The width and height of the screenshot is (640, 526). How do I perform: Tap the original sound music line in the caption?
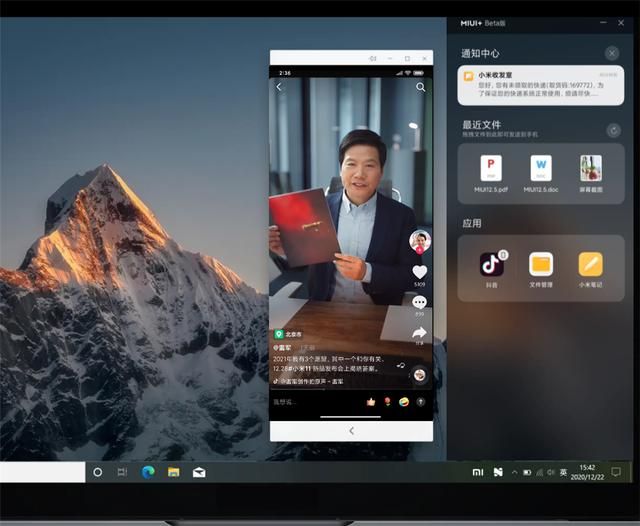(309, 381)
